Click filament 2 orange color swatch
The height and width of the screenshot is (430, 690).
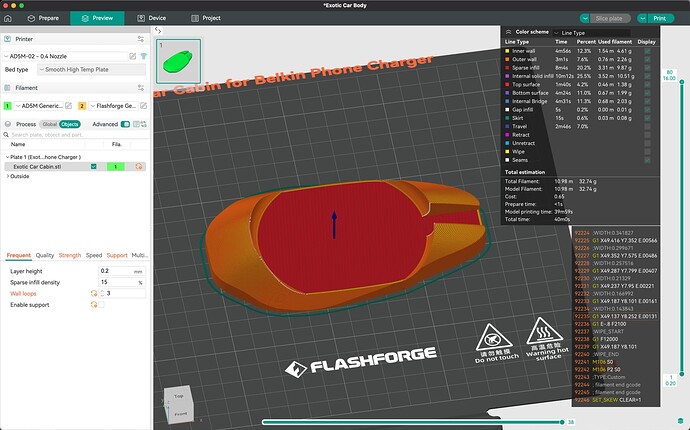(x=82, y=106)
